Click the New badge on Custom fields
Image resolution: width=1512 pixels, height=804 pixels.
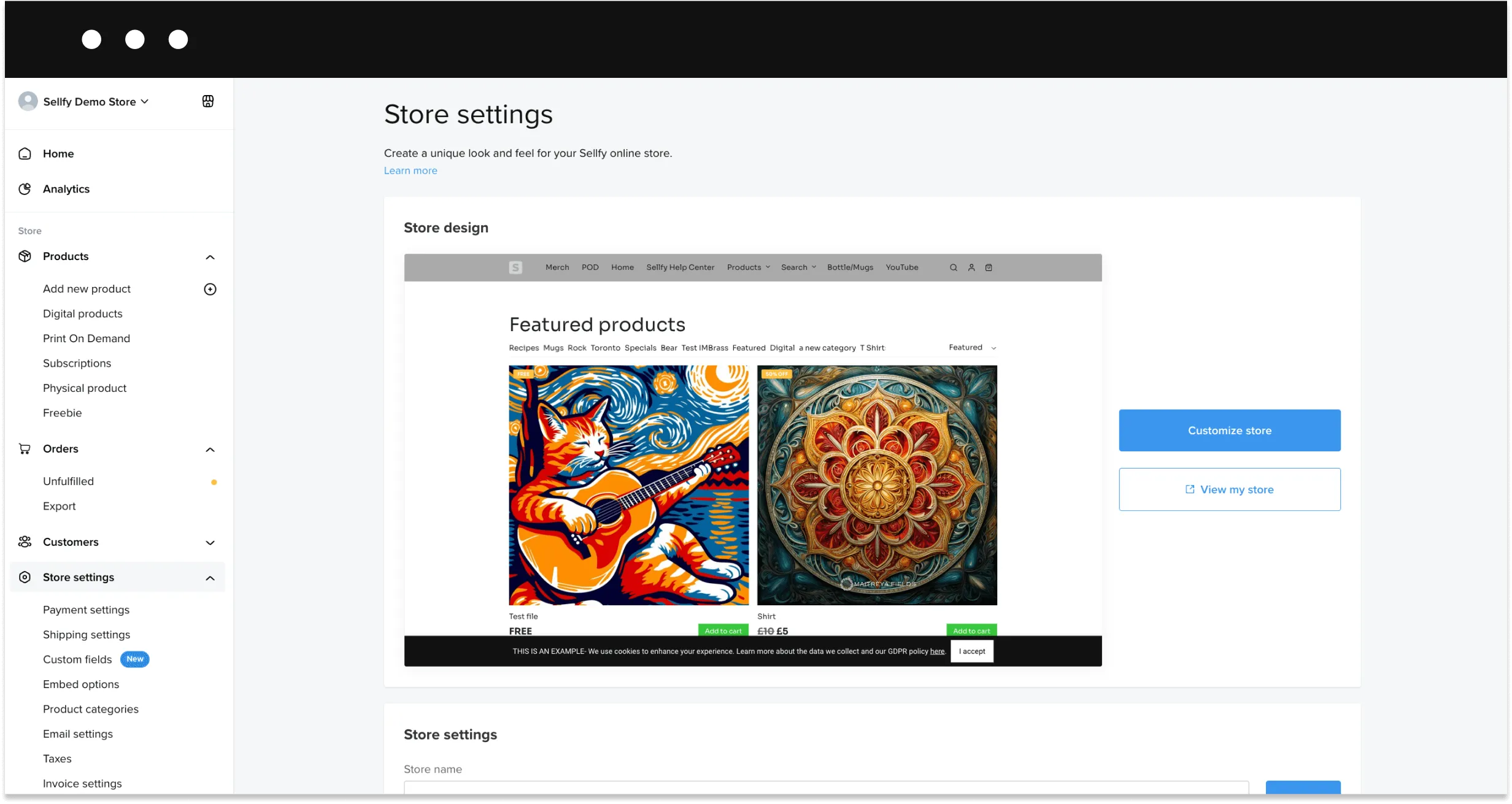[x=135, y=659]
